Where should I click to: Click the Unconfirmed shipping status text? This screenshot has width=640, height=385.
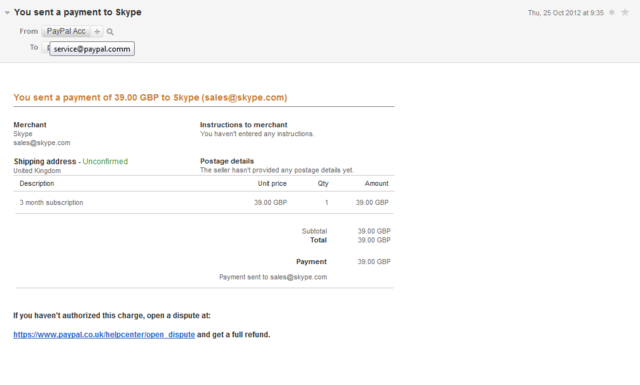(105, 161)
